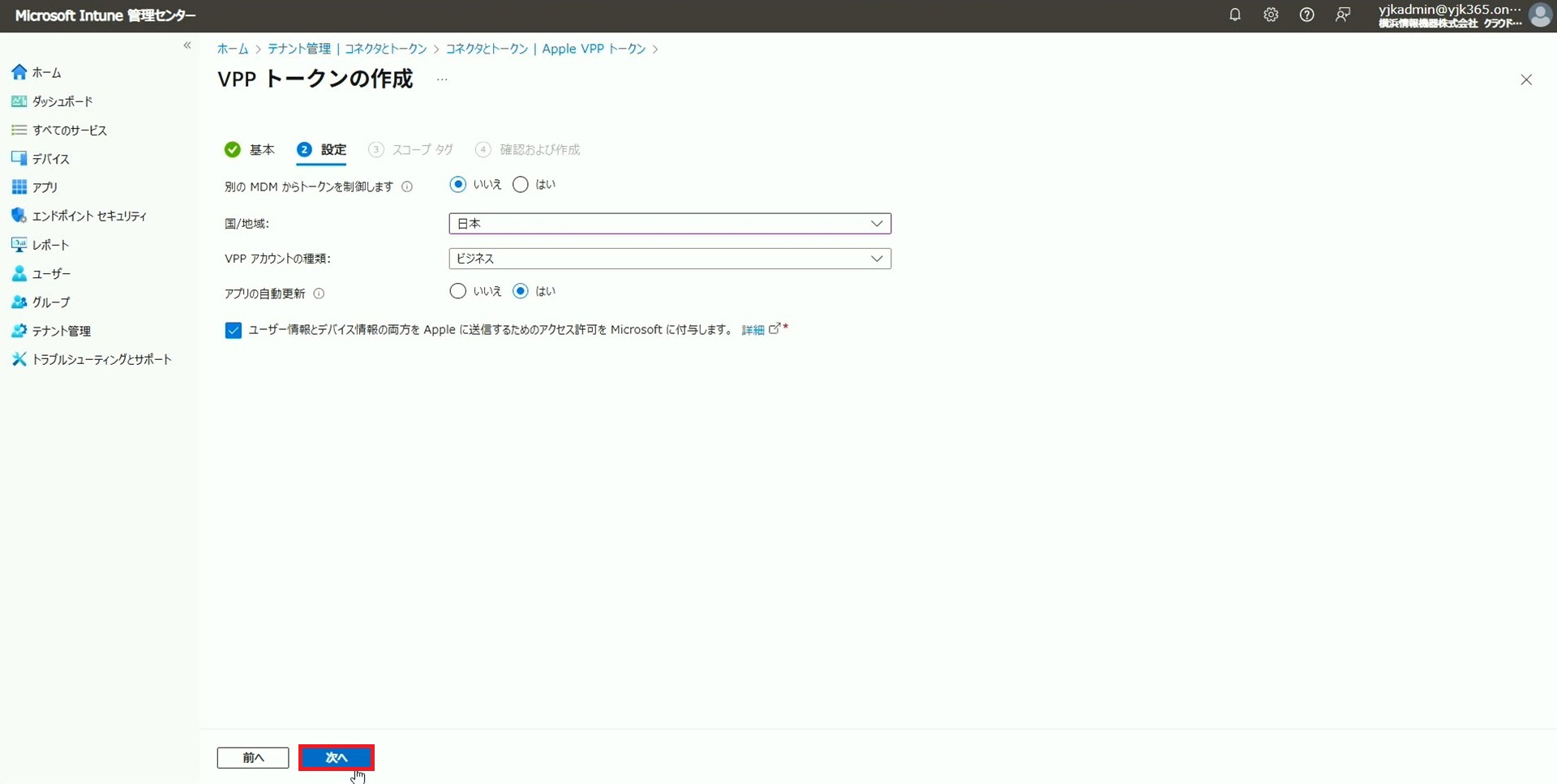Collapse the left navigation pane
The height and width of the screenshot is (784, 1557).
(187, 45)
